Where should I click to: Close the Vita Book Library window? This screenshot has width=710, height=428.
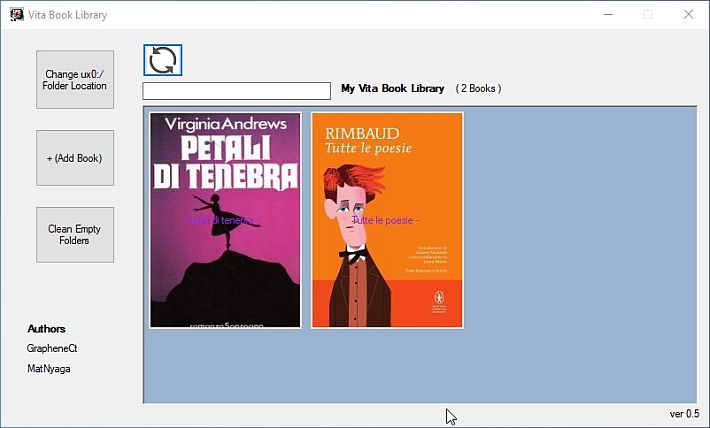tap(688, 14)
